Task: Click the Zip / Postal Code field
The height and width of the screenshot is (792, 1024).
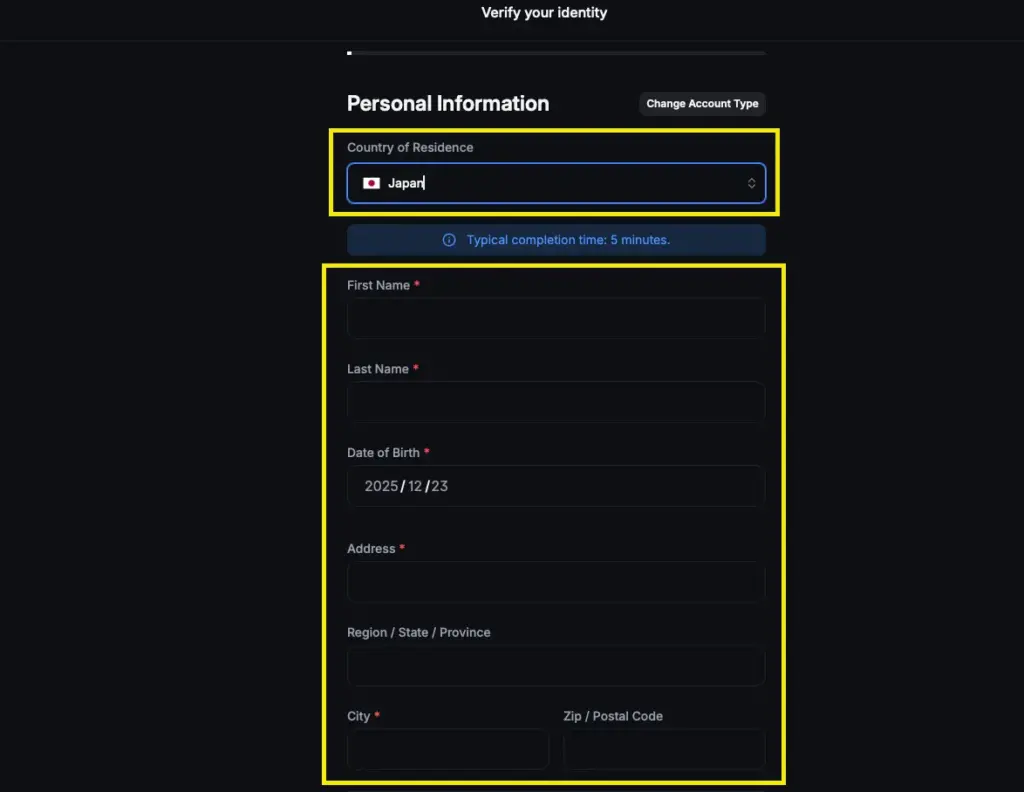Action: [664, 749]
